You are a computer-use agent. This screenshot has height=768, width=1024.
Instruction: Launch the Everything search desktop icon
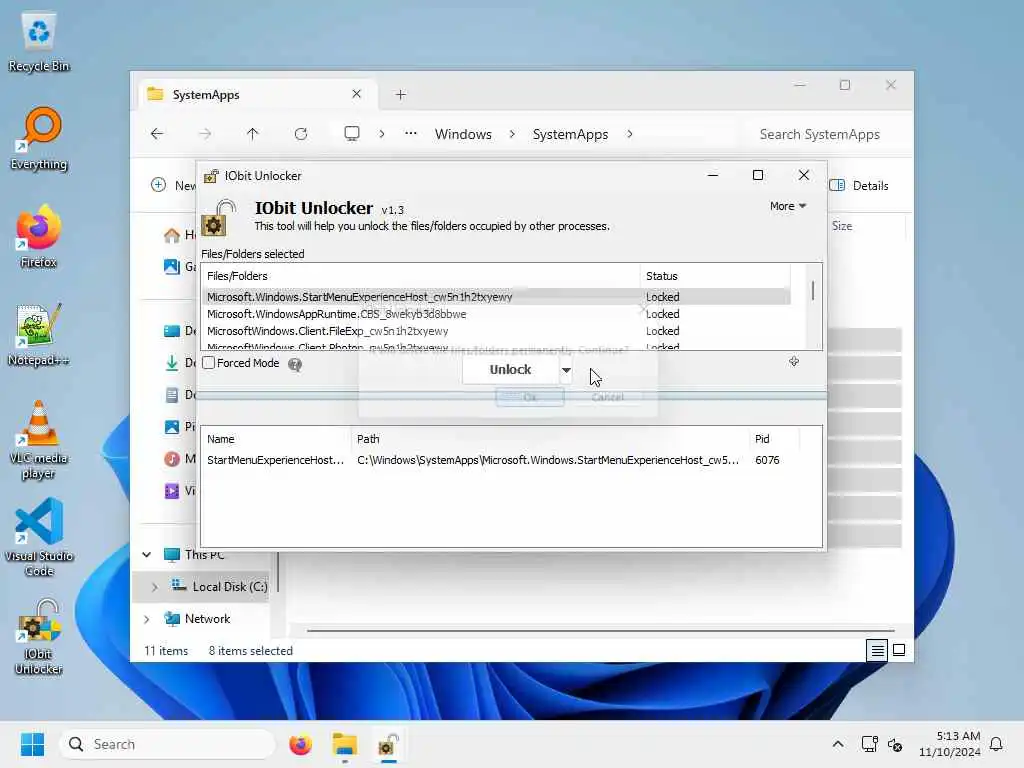click(39, 139)
